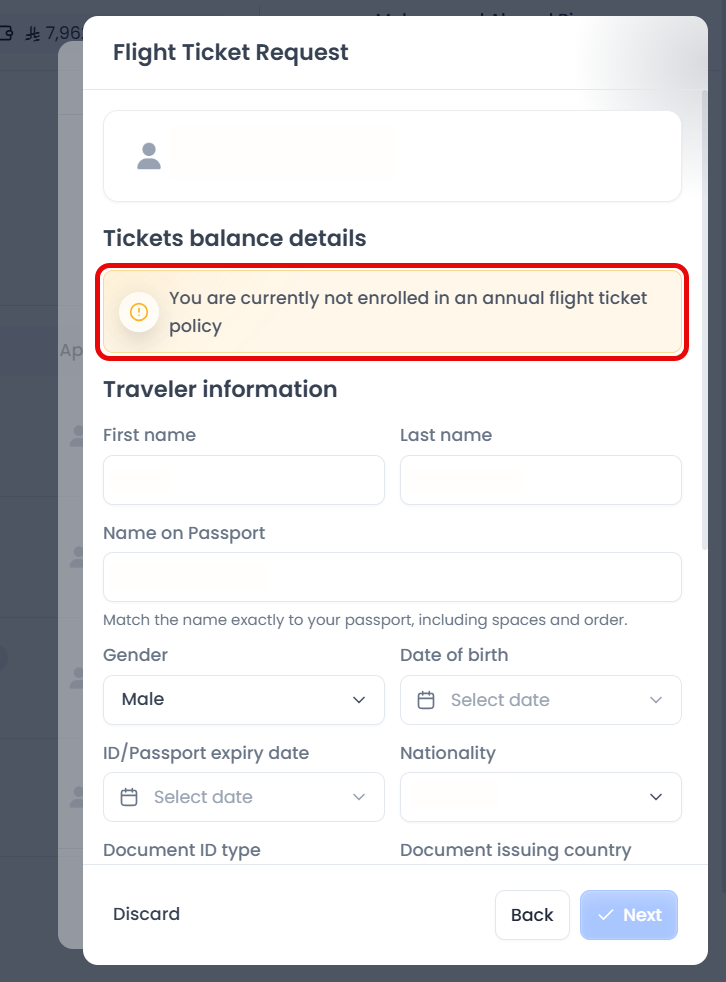Click the warning icon in the policy alert
Viewport: 726px width, 982px height.
(139, 311)
